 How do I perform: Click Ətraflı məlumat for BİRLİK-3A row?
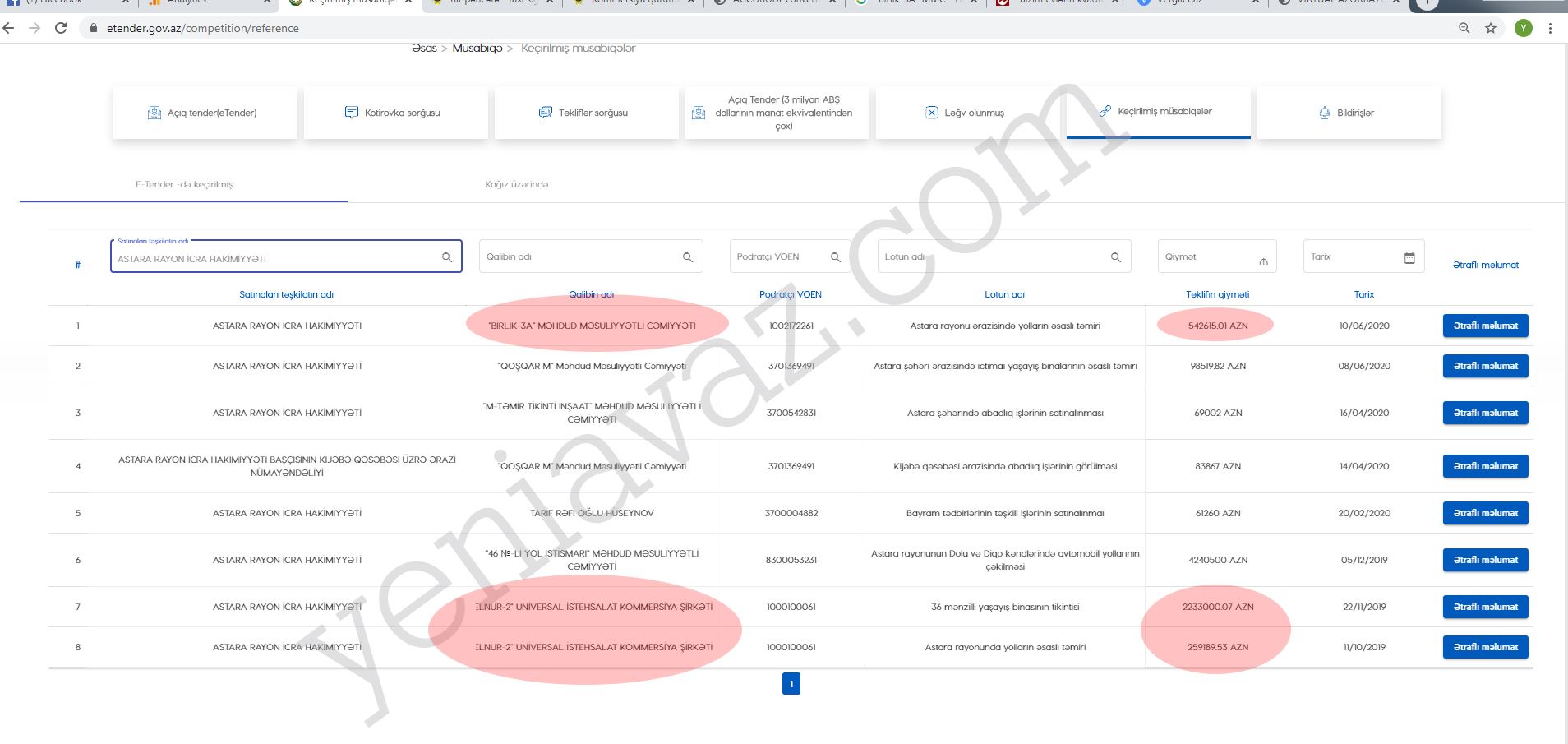point(1486,326)
